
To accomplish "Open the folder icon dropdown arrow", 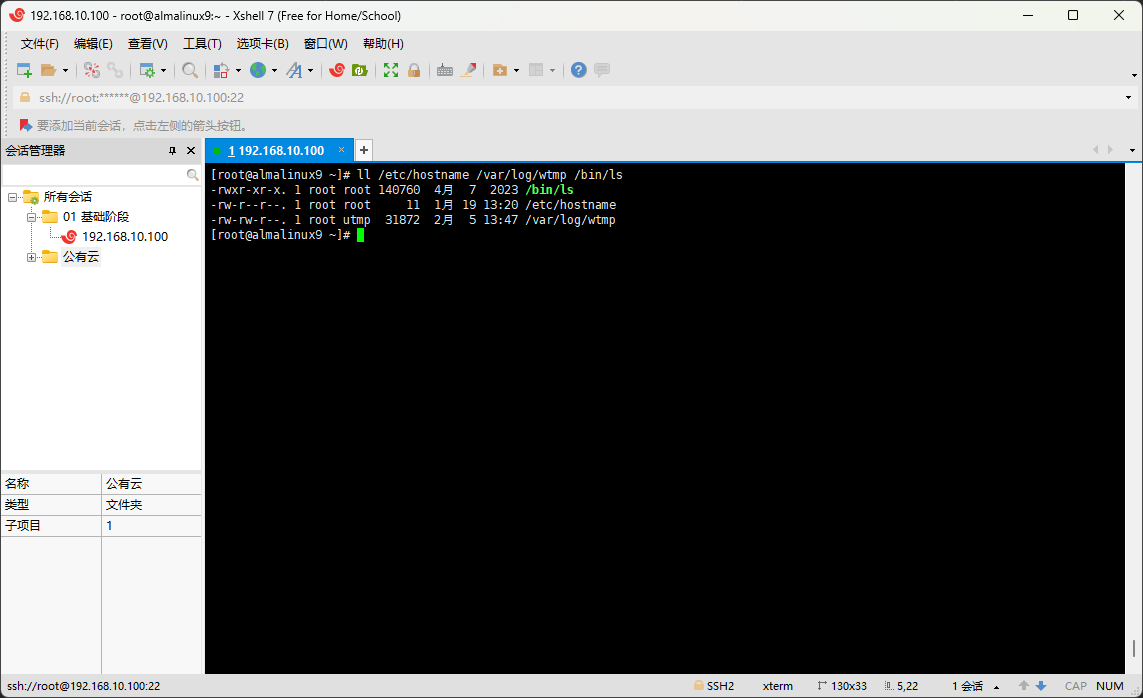I will click(x=66, y=70).
